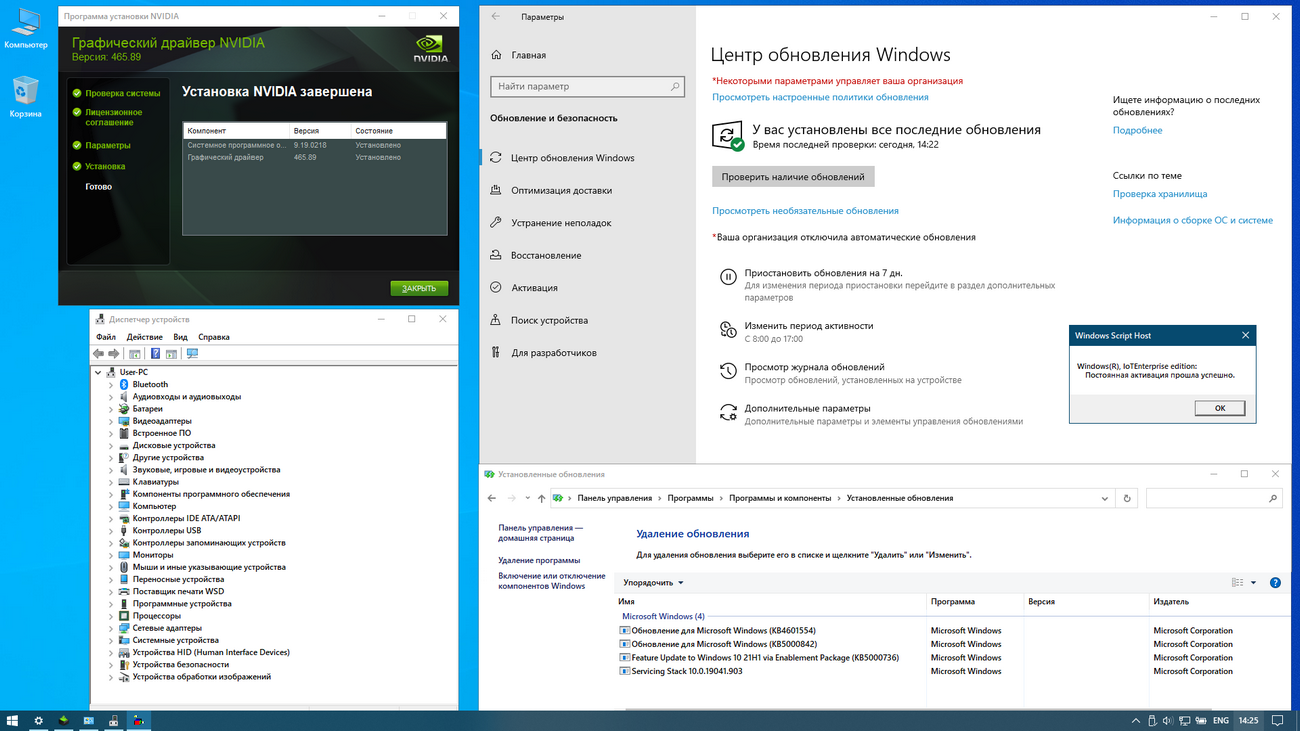Expand the Процессоры category

point(111,616)
